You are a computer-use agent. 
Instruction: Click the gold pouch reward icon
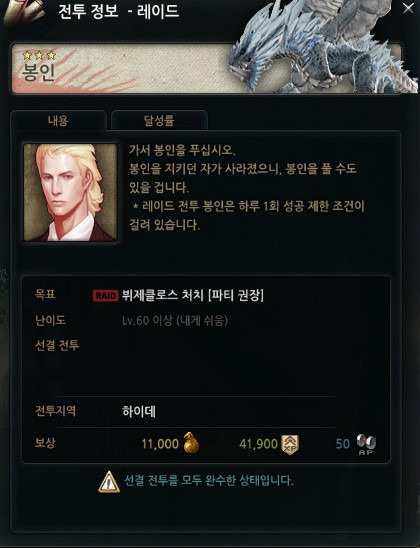point(191,443)
